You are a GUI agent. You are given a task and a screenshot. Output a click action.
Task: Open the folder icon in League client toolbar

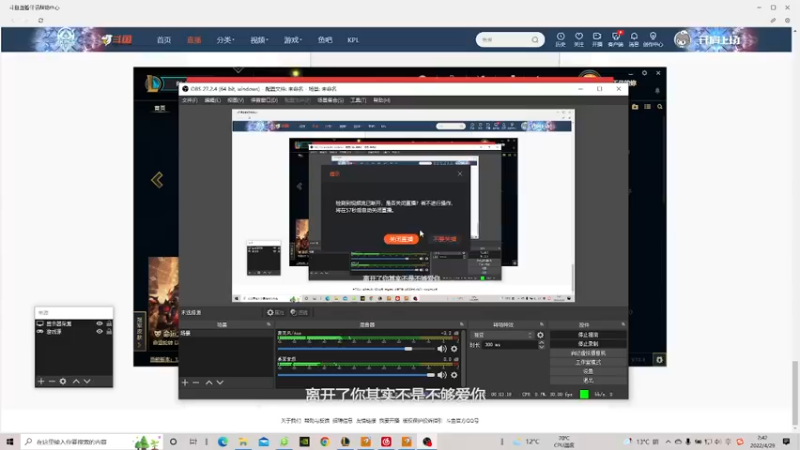click(635, 107)
